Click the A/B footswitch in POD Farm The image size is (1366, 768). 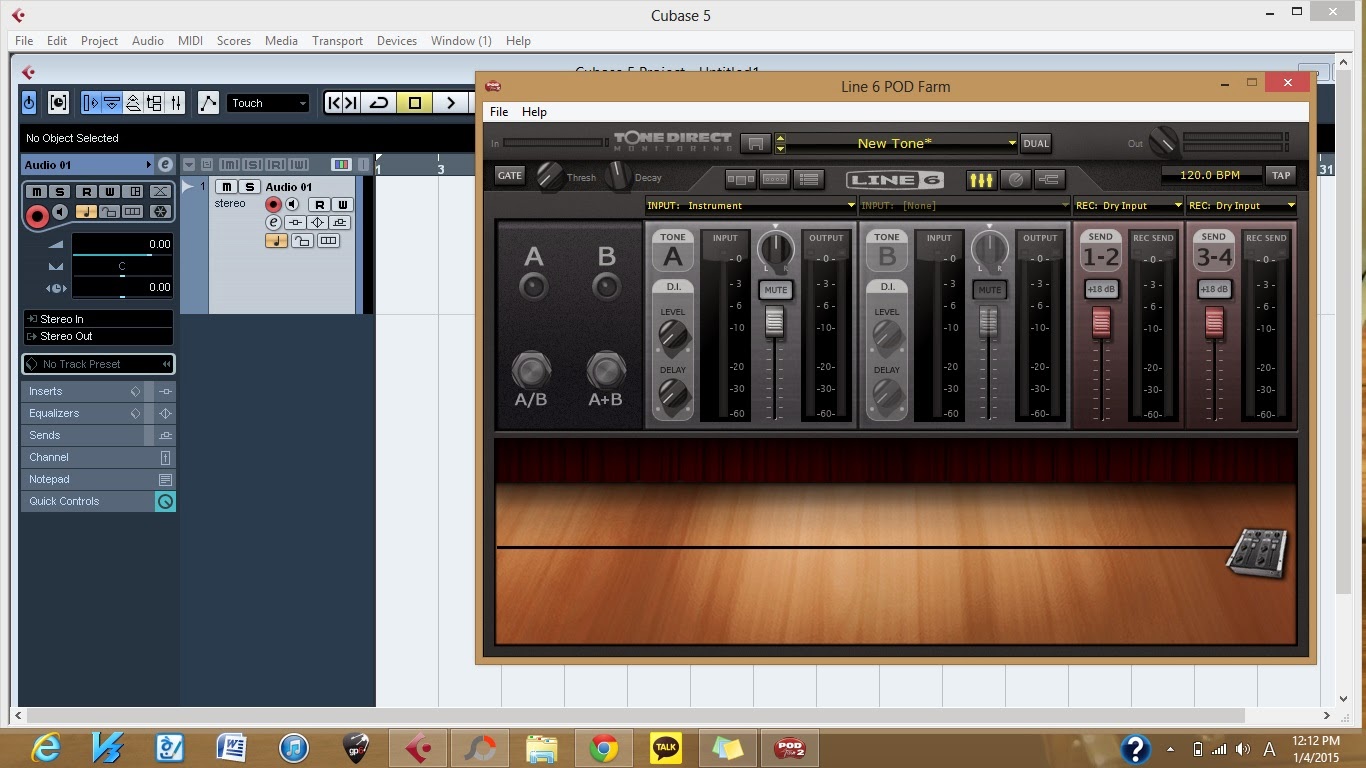coord(531,372)
